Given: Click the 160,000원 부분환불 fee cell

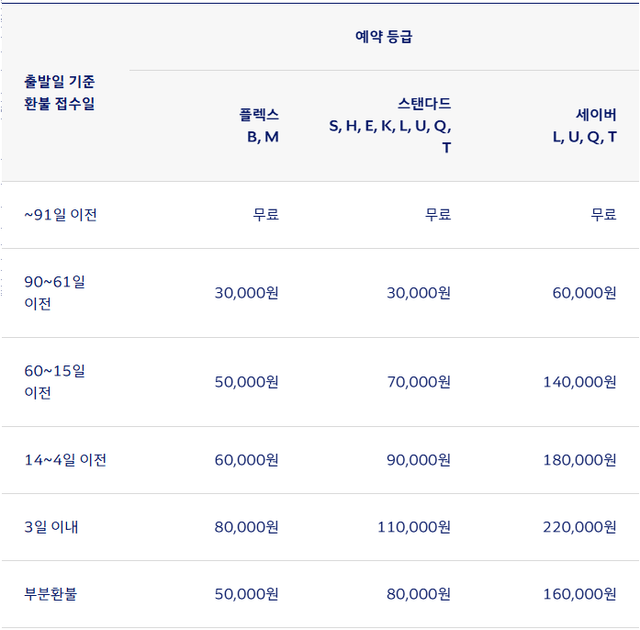Looking at the screenshot, I should [x=580, y=594].
